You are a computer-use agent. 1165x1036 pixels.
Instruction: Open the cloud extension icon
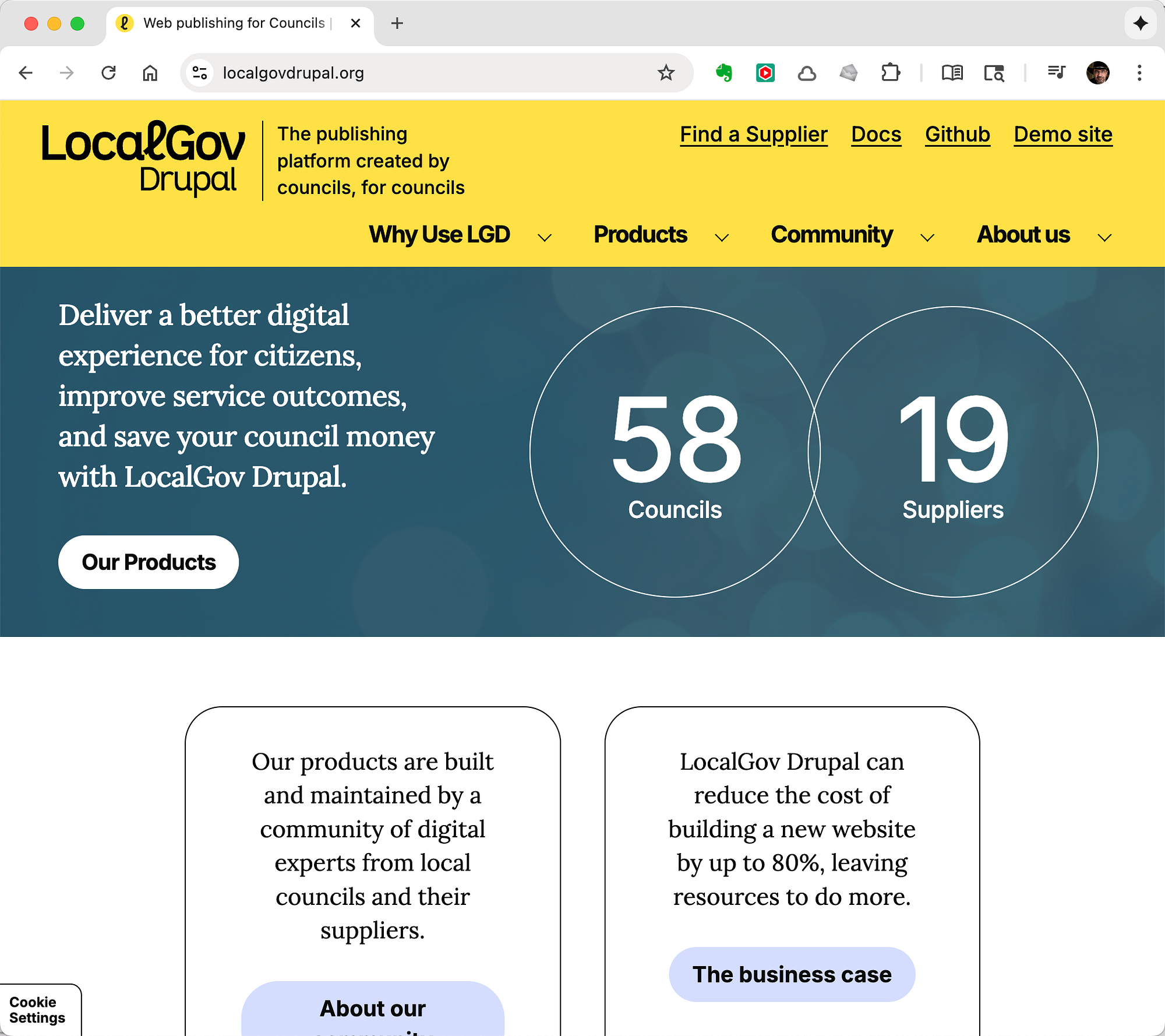pyautogui.click(x=807, y=73)
